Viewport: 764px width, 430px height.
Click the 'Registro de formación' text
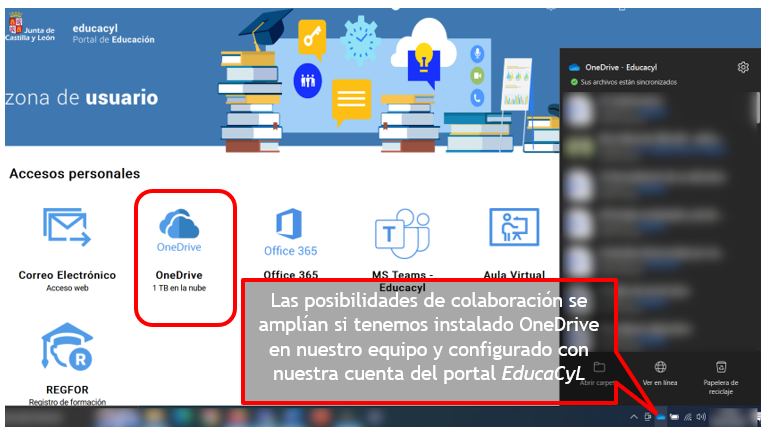[67, 402]
